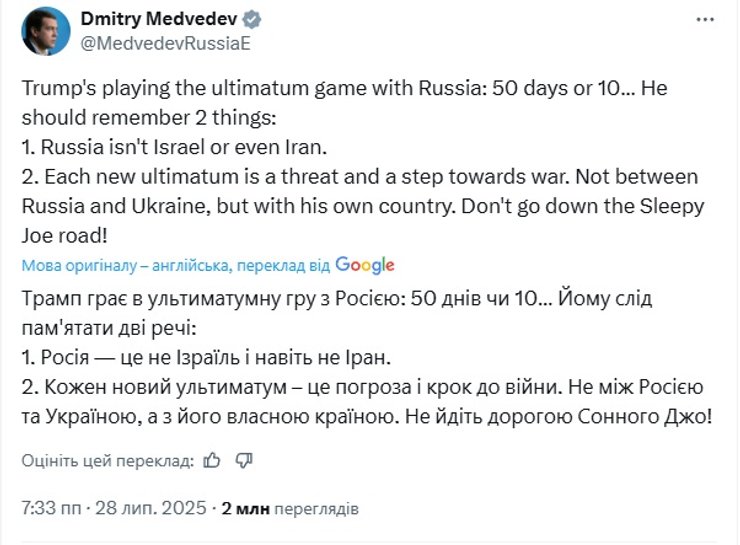Rate translation with thumbs down
Screen dimensions: 740x545
point(244,460)
